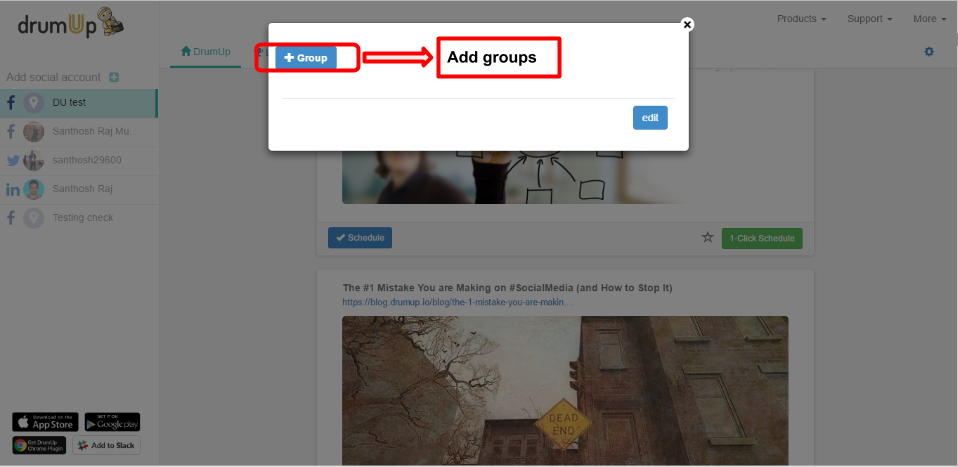958x467 pixels.
Task: Click the LinkedIn icon beside Santhosh Raj
Action: coord(13,189)
